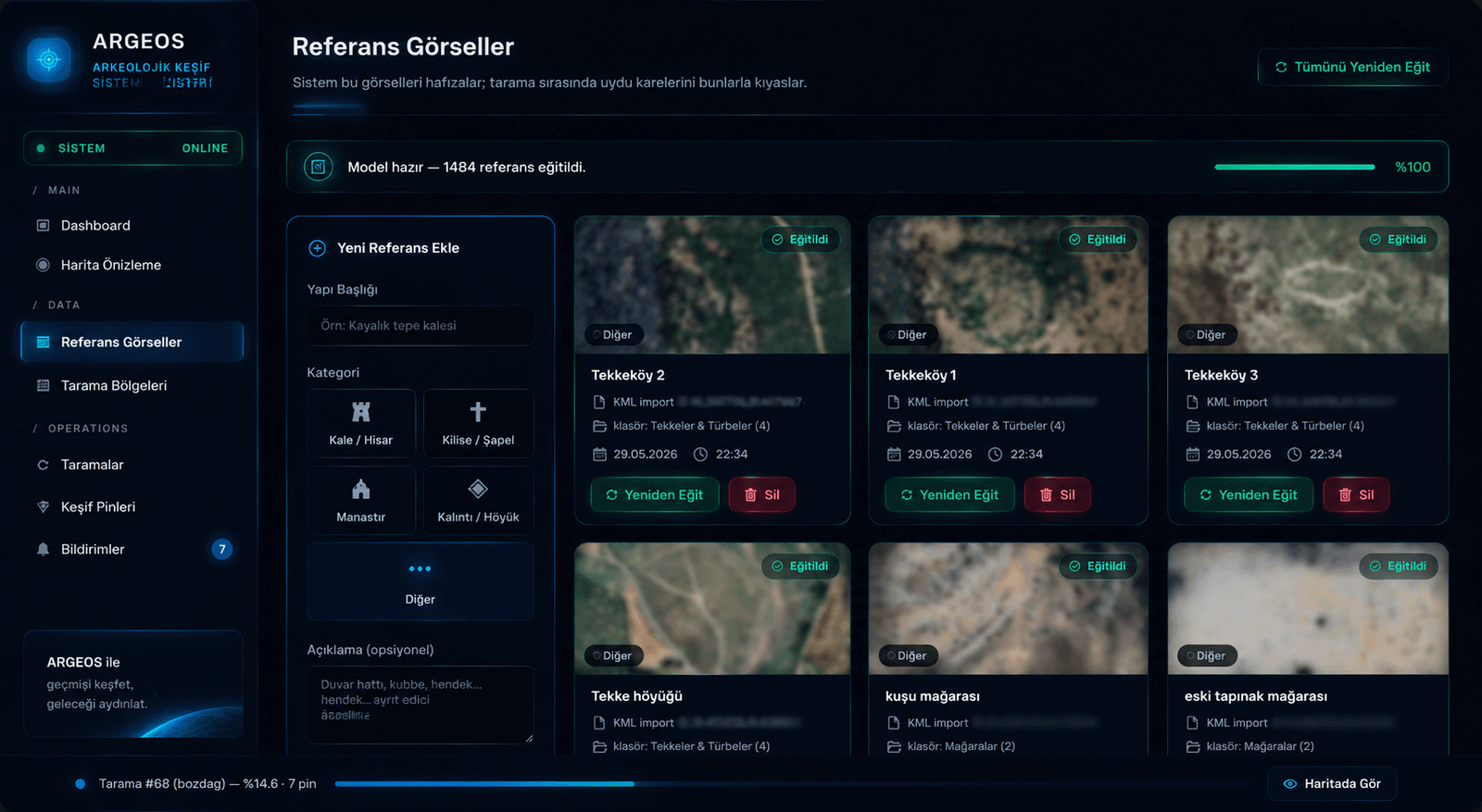Click Eğitildi badge on Tekkeköy 1

pyautogui.click(x=1098, y=239)
